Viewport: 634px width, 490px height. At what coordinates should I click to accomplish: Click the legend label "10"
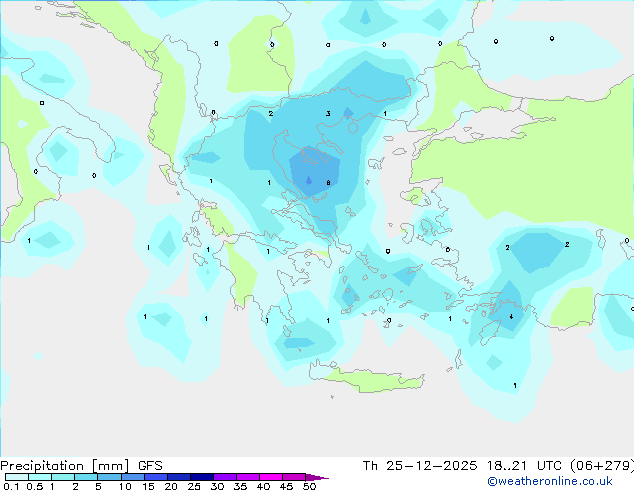pyautogui.click(x=125, y=486)
